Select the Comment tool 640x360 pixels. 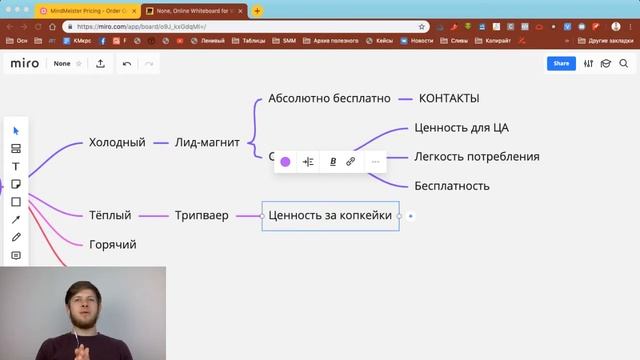click(16, 256)
